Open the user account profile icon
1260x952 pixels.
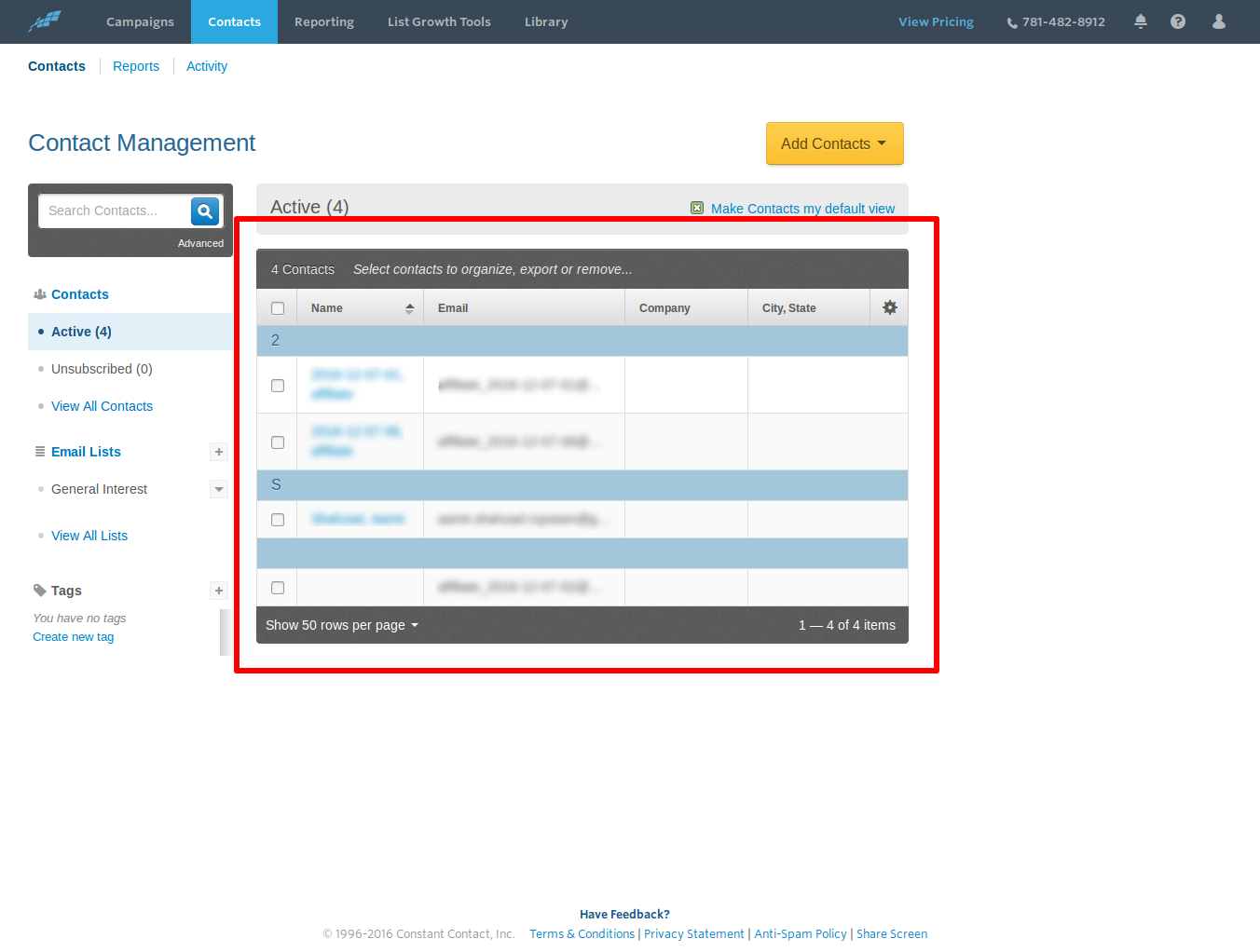[x=1218, y=21]
